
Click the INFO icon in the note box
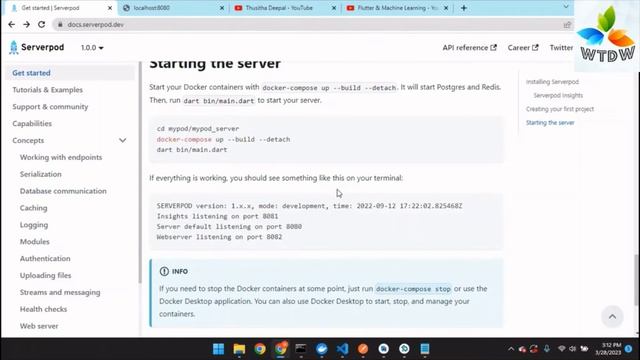pos(164,271)
